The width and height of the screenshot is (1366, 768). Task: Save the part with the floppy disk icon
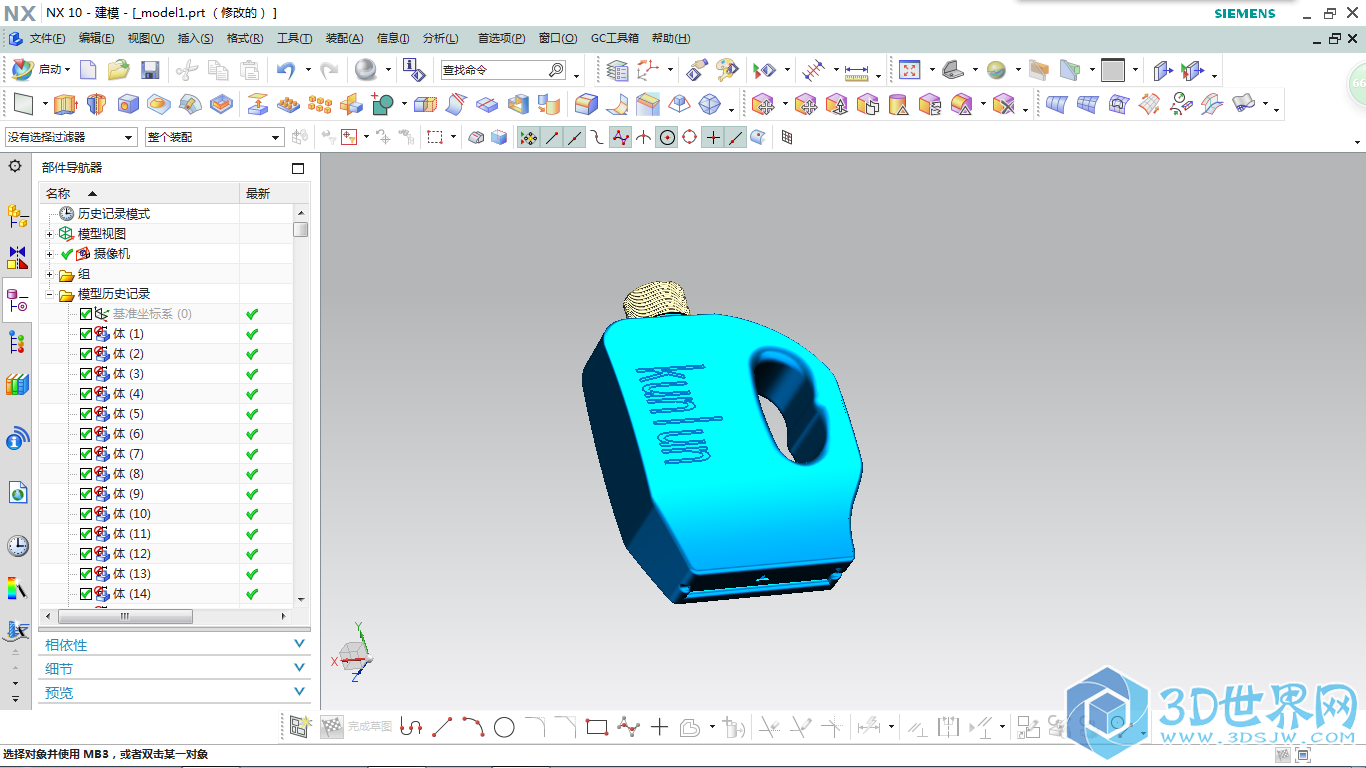150,70
